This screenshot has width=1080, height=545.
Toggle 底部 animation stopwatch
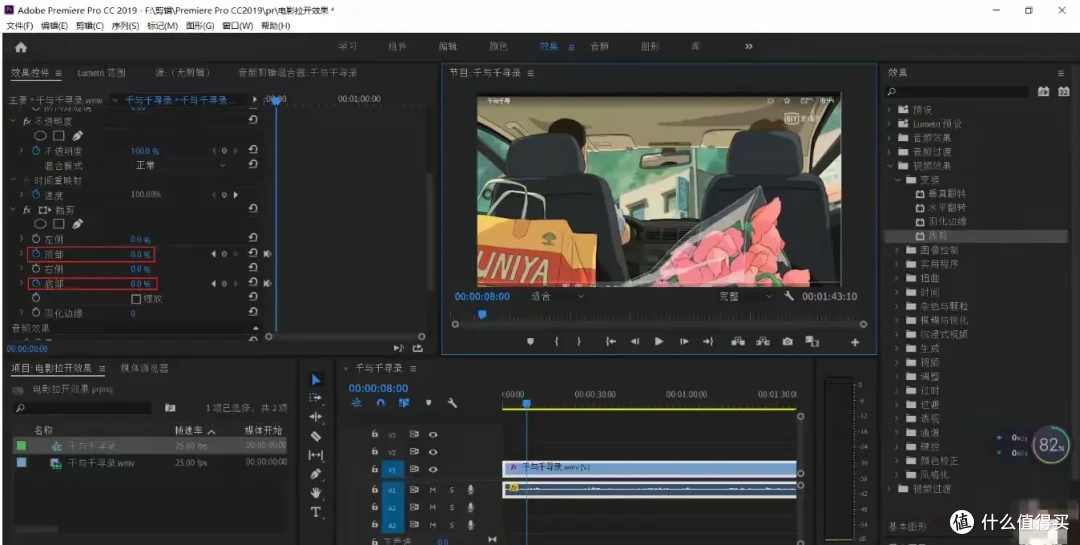click(x=36, y=284)
